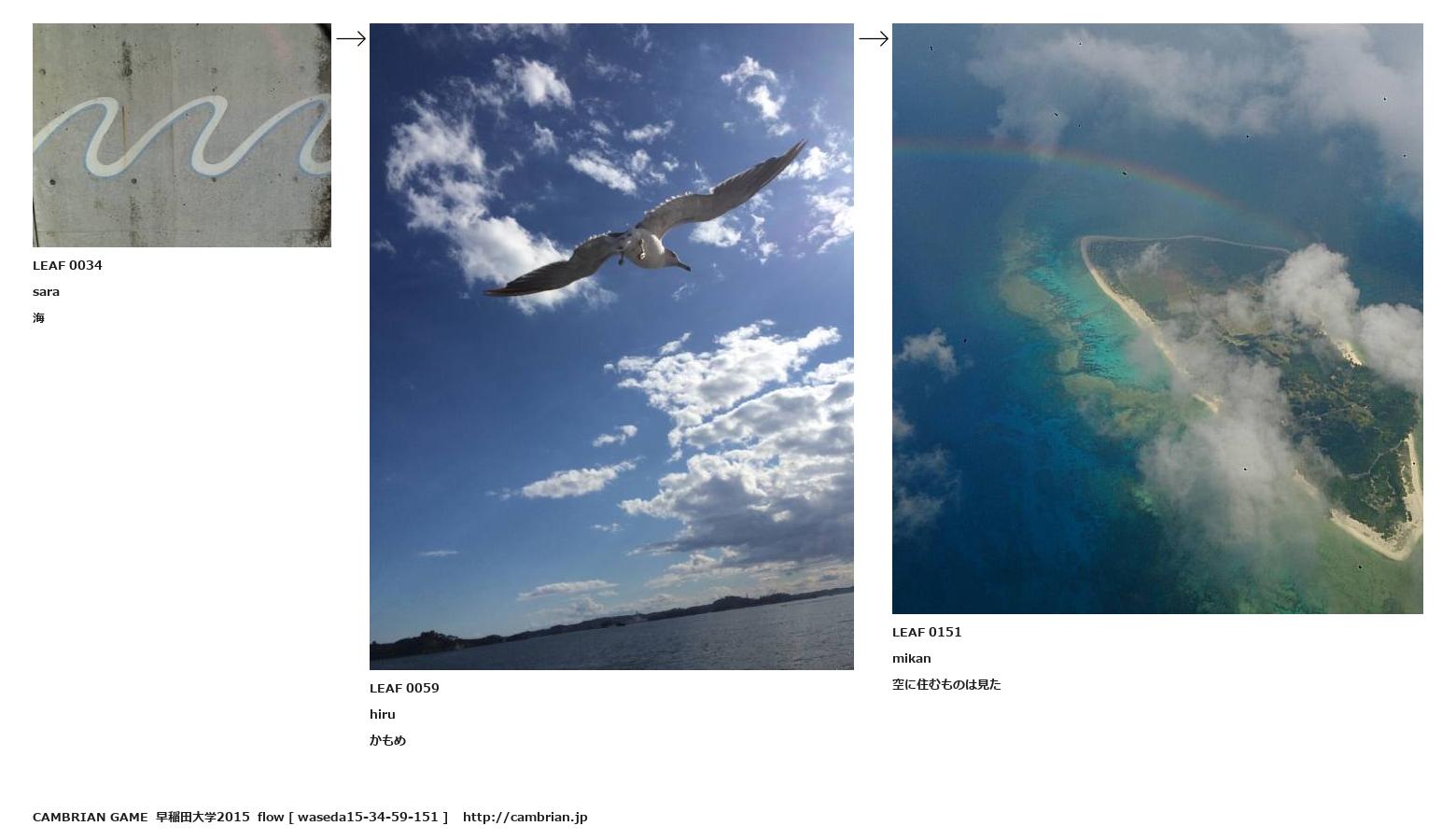
Task: Click the LEAF 0151 label
Action: click(927, 632)
